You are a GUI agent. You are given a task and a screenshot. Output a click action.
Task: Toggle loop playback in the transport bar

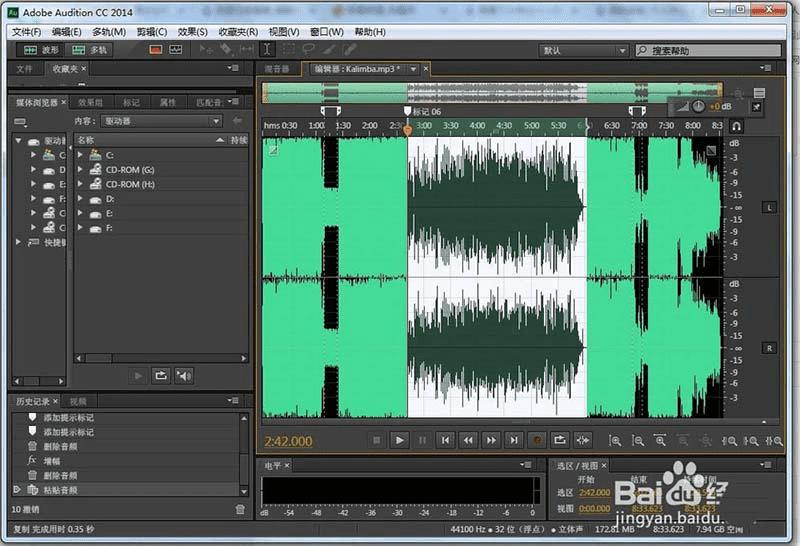[x=560, y=439]
